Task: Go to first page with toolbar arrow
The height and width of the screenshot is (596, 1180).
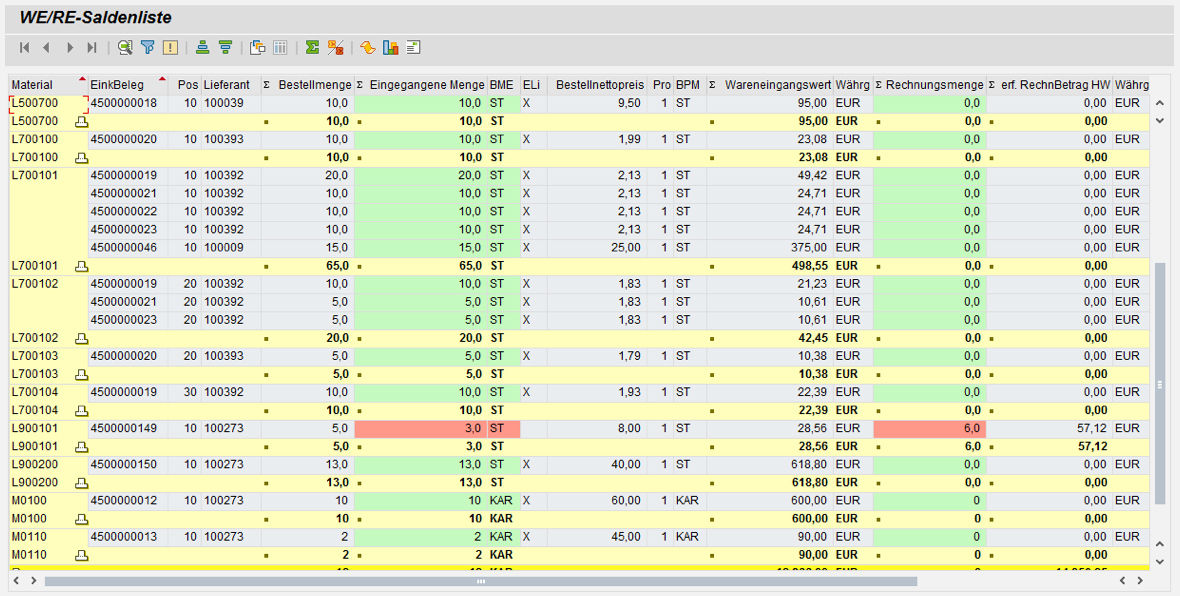Action: [x=24, y=47]
